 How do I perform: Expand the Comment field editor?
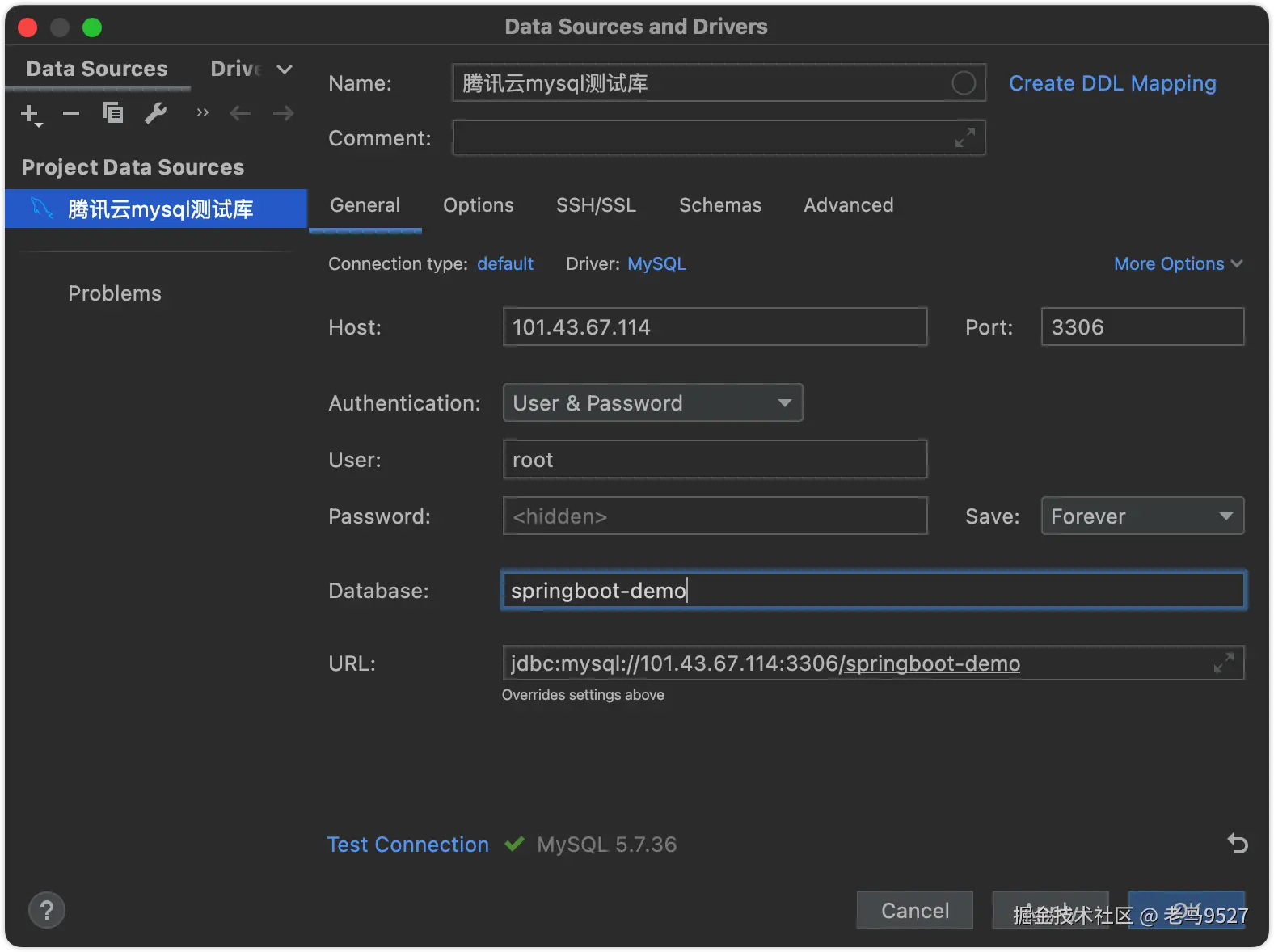click(x=964, y=137)
